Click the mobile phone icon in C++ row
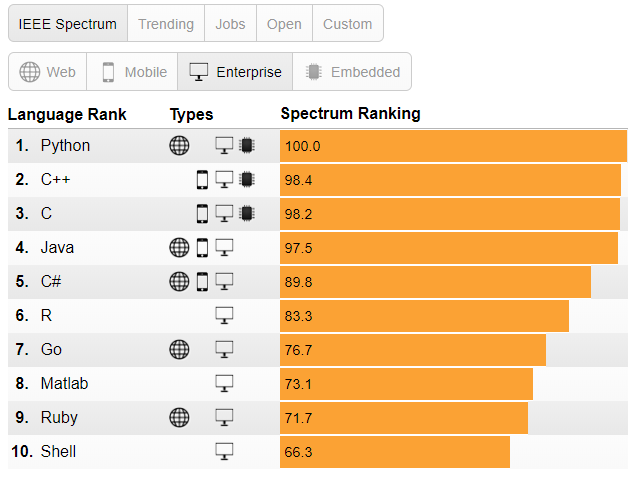This screenshot has width=638, height=480. [x=202, y=180]
